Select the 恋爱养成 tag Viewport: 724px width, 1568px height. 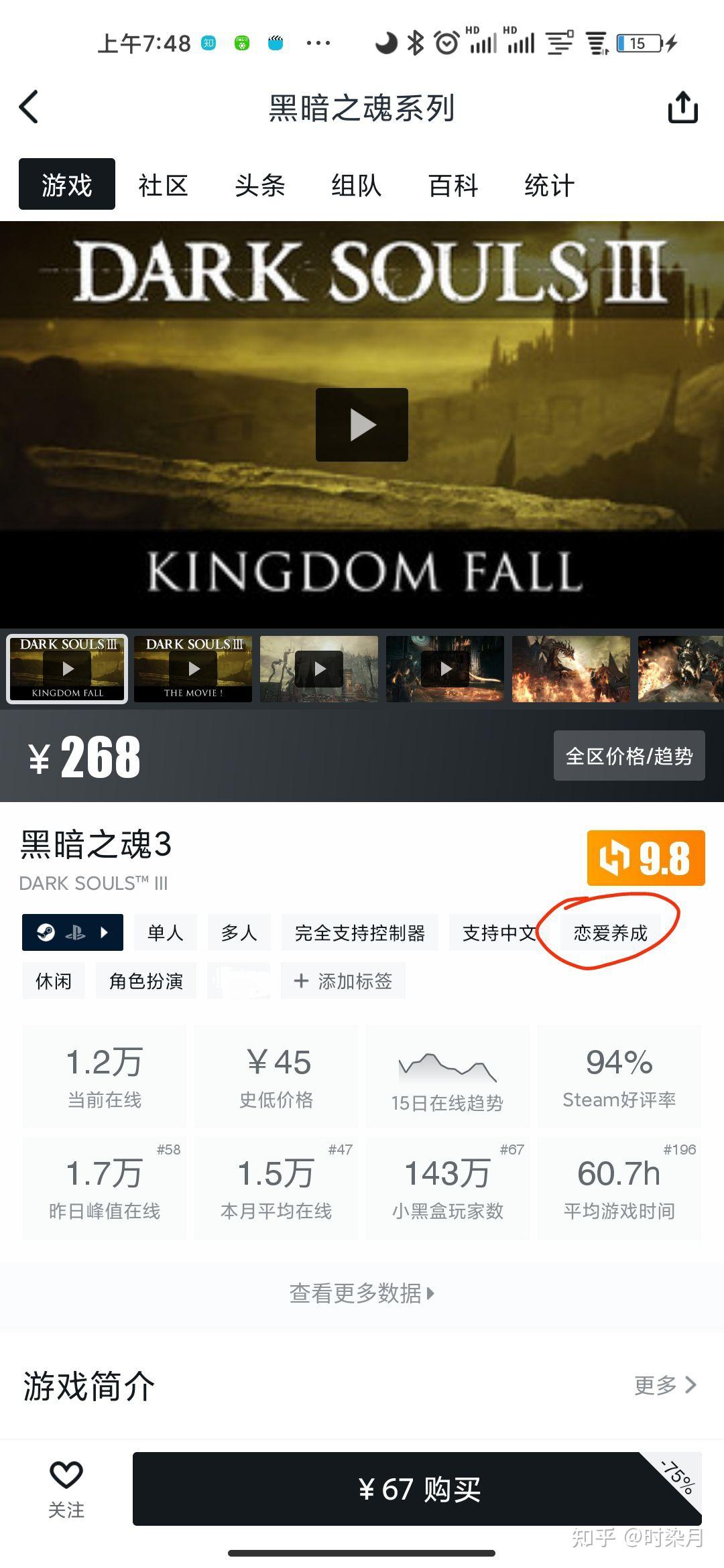[x=610, y=933]
